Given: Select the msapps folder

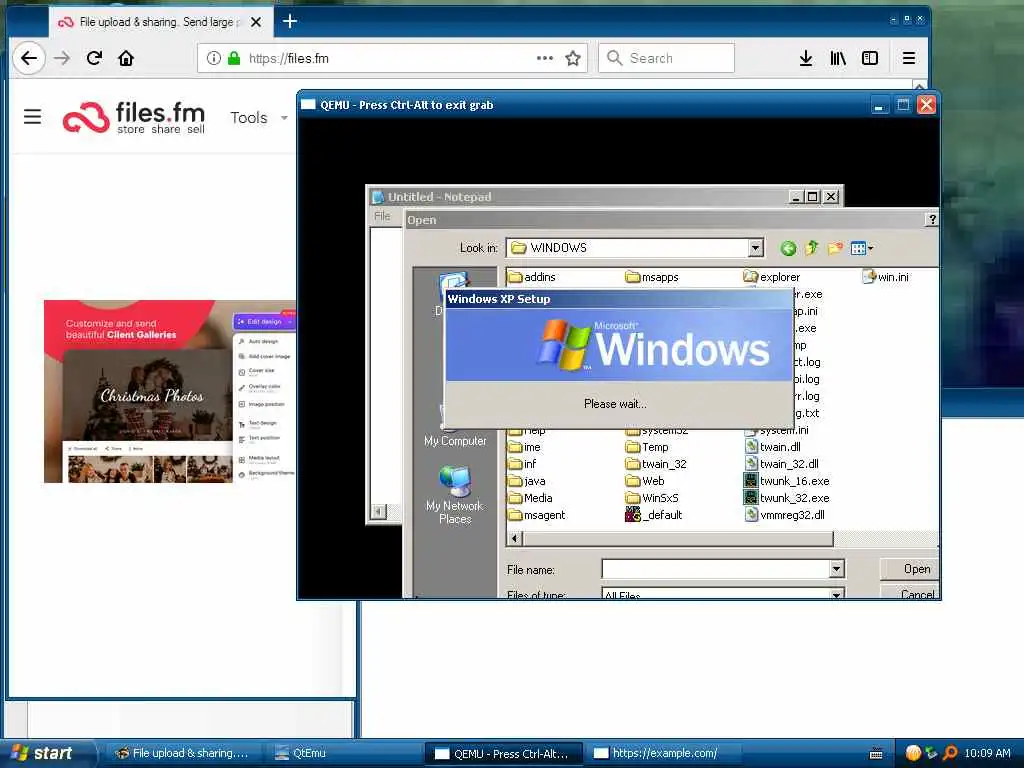Looking at the screenshot, I should (x=652, y=277).
